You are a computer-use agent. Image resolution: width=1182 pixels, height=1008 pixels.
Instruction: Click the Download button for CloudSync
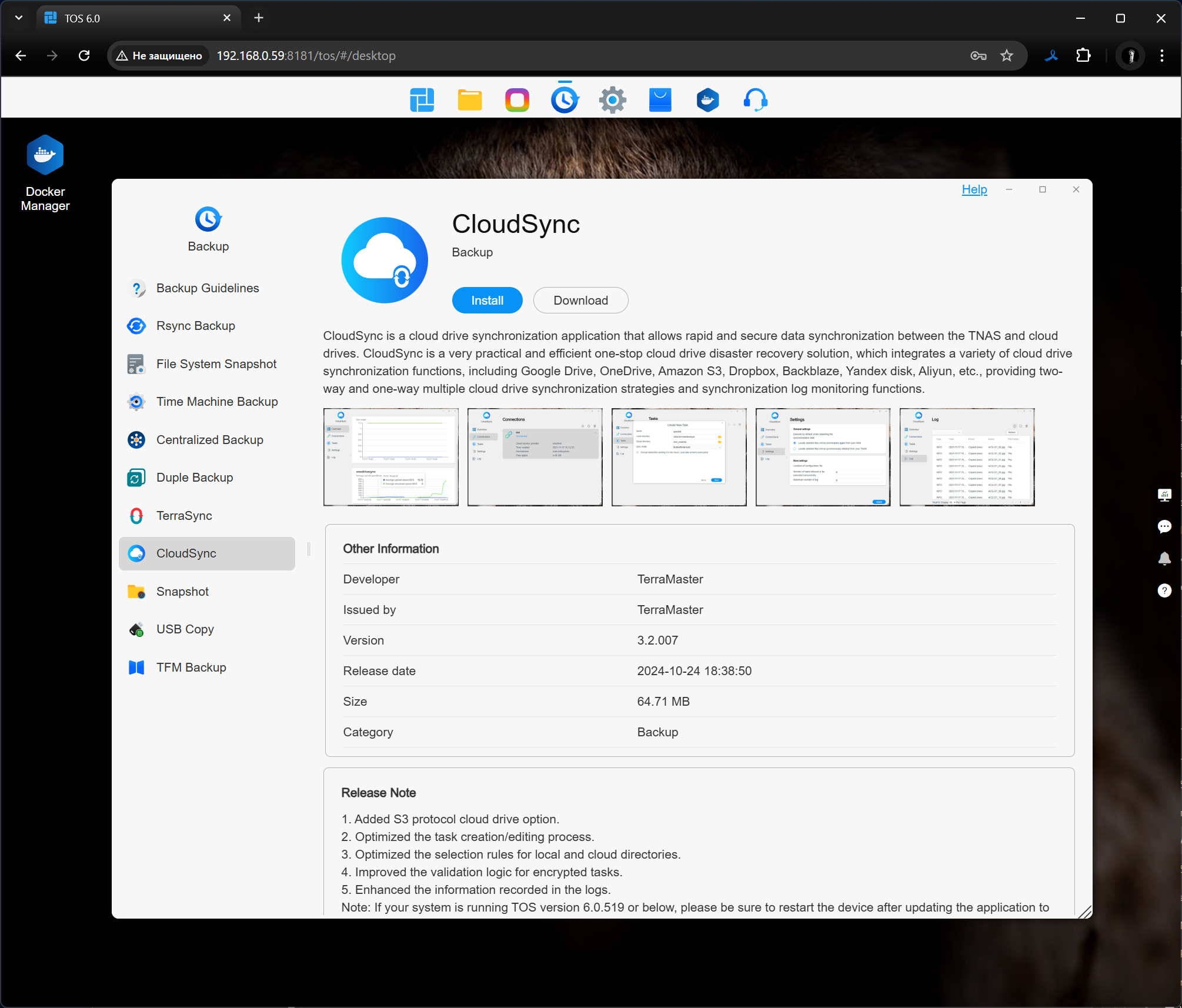point(580,301)
